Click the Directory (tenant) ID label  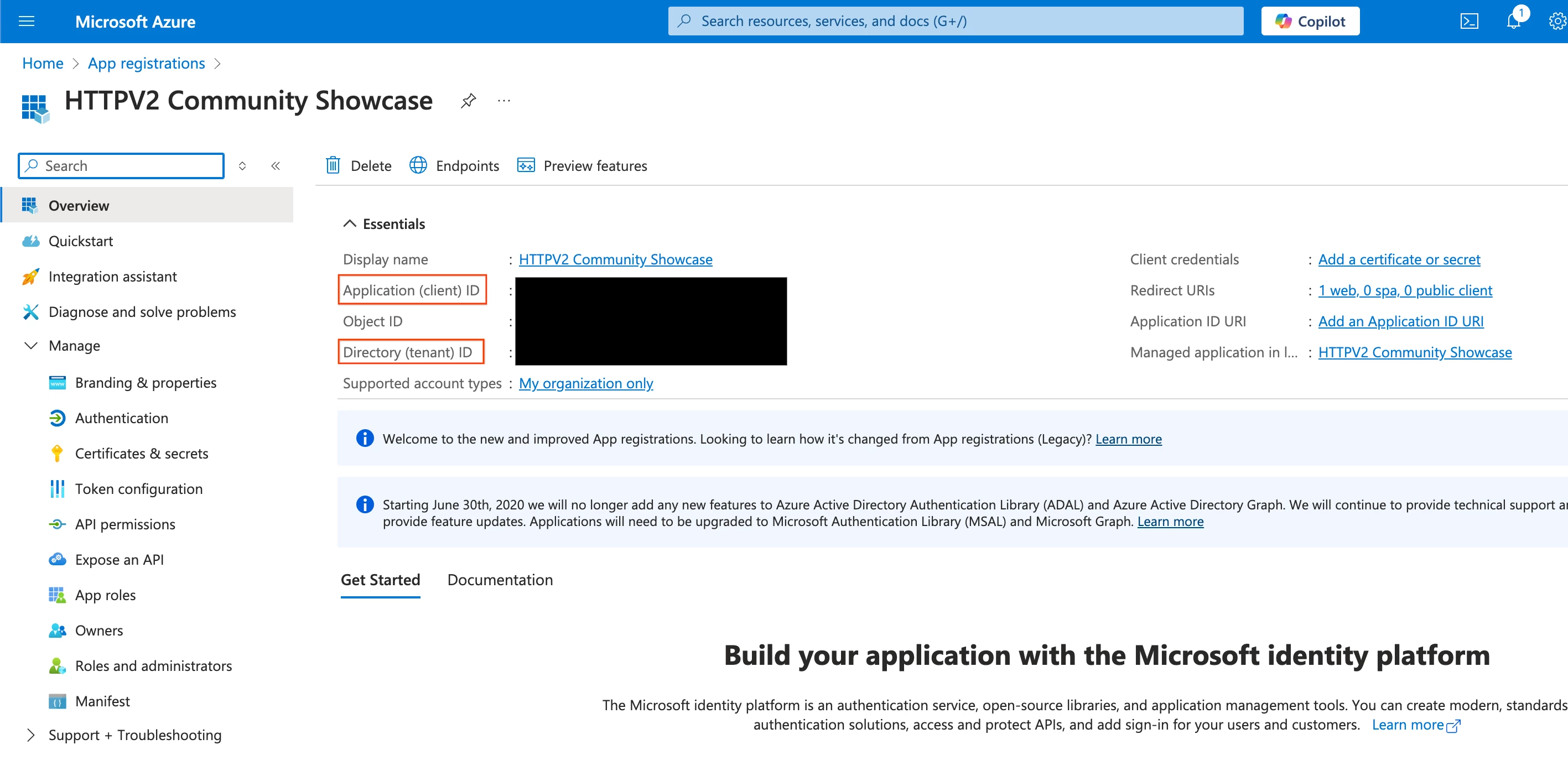(407, 352)
